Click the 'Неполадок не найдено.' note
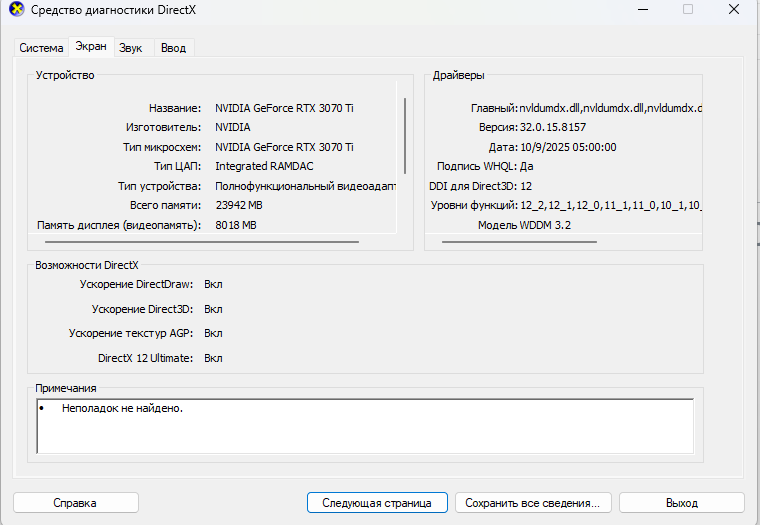Screen dimensions: 760x525 (122, 408)
